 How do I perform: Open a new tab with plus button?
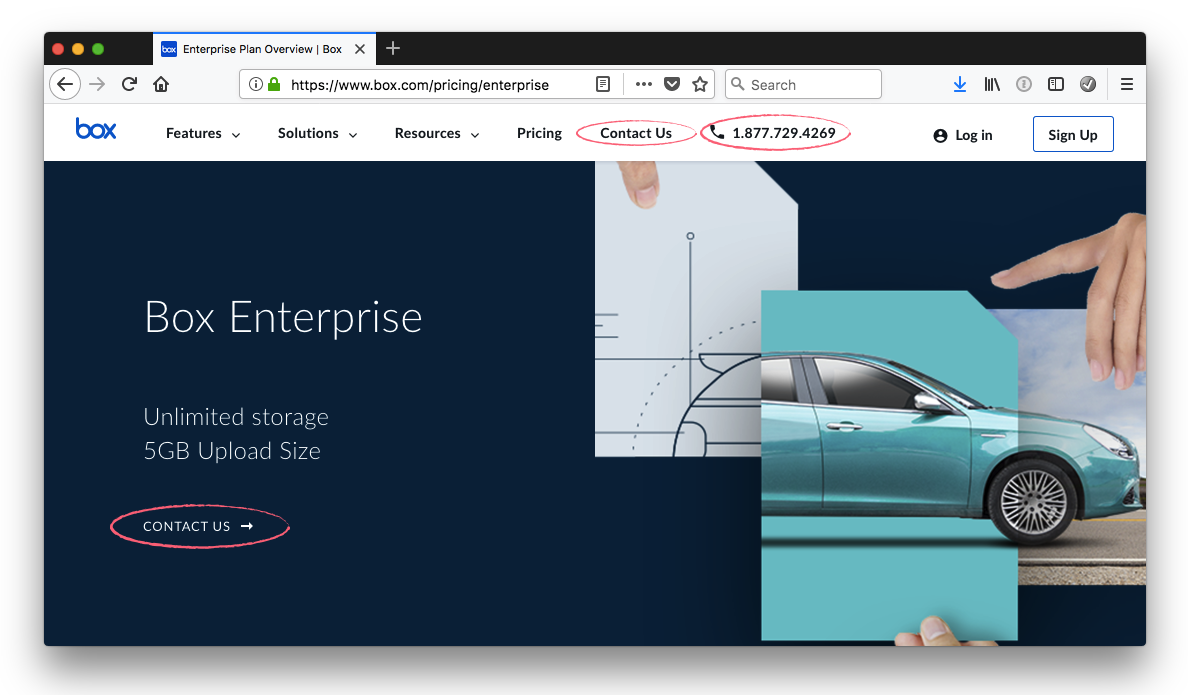coord(392,49)
